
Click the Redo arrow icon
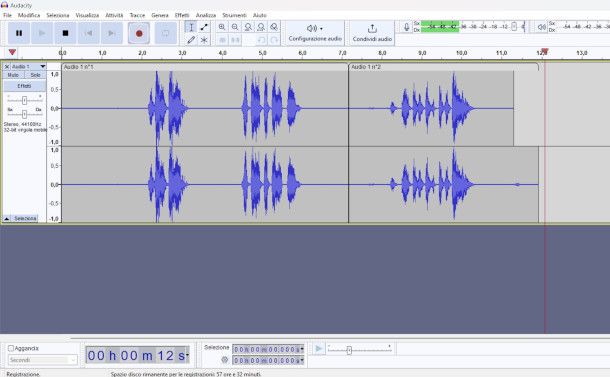click(274, 40)
